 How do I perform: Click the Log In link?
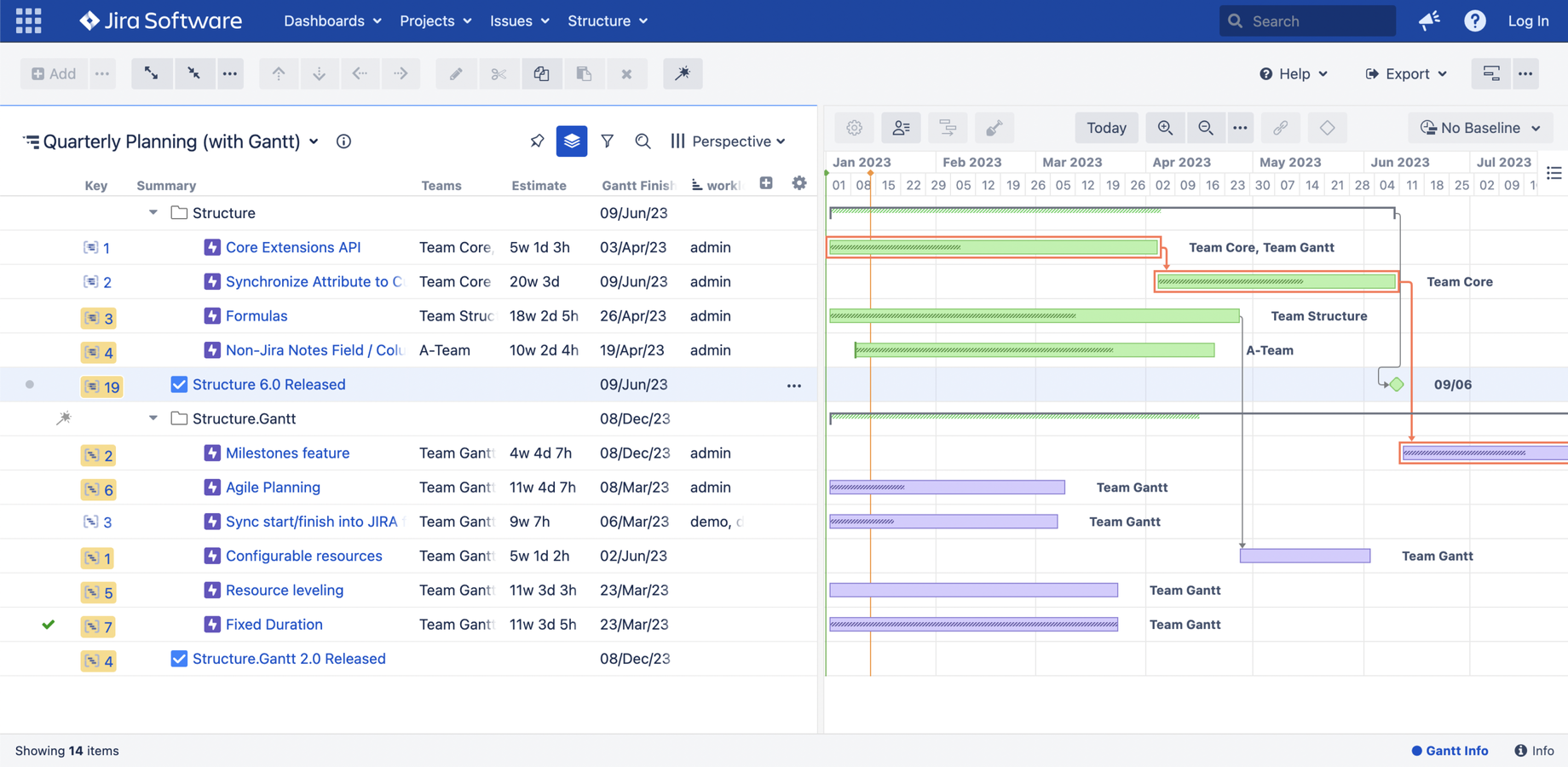point(1528,20)
